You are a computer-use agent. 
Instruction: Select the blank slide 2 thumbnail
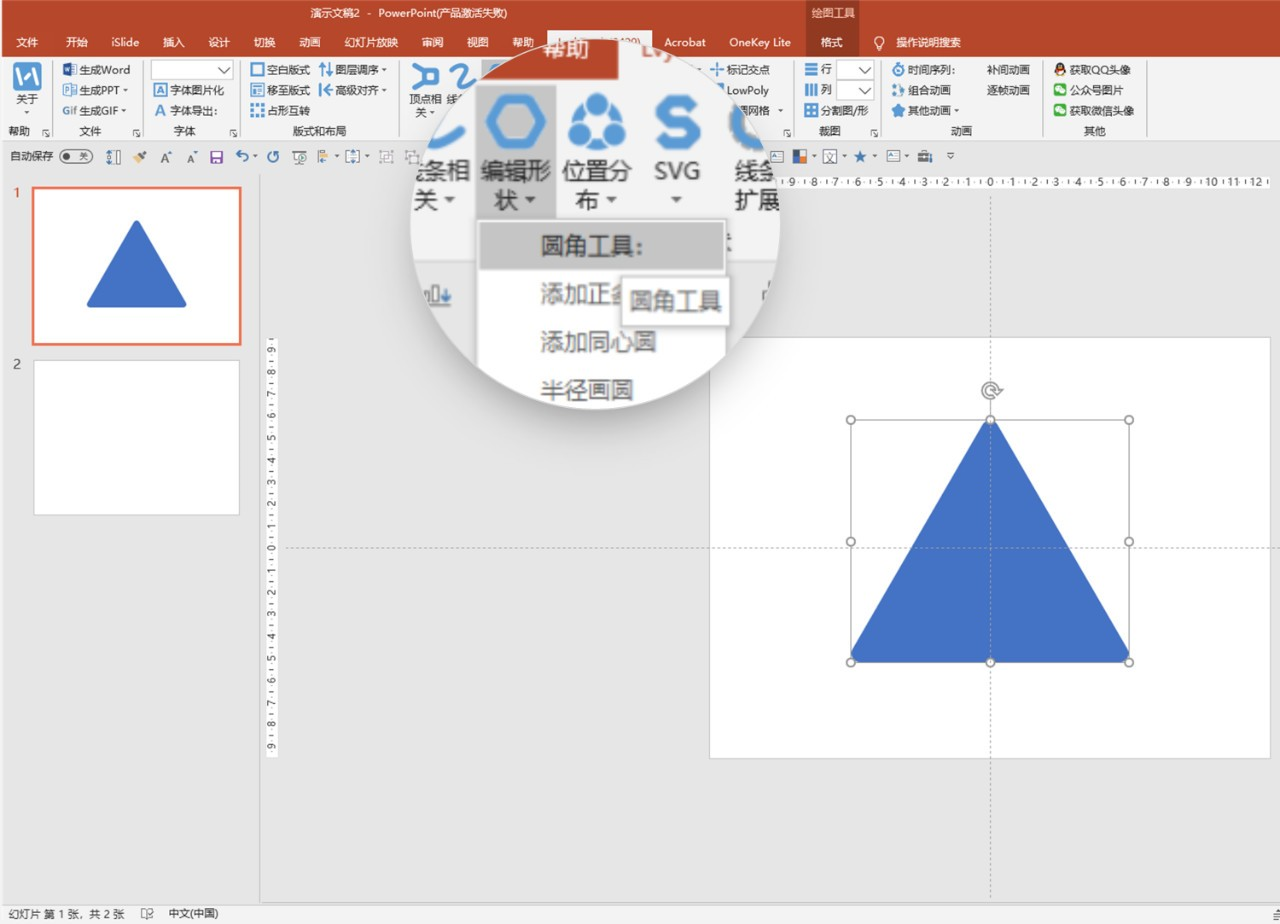click(137, 438)
